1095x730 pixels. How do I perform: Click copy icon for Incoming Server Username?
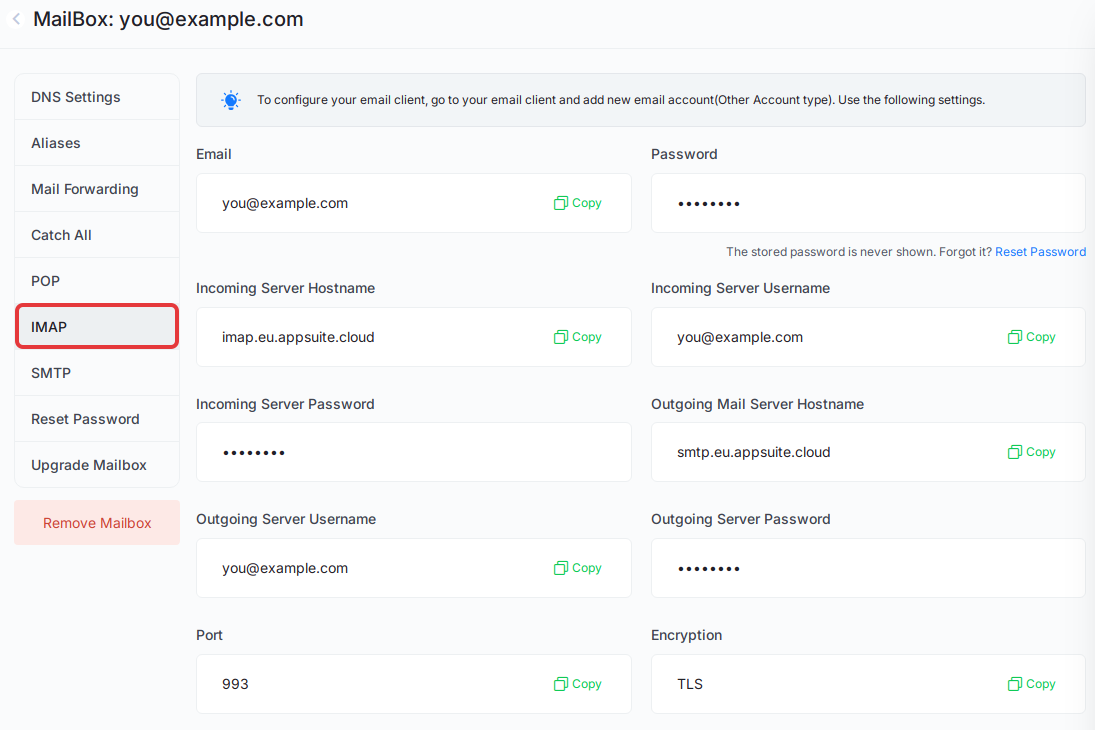click(1015, 337)
